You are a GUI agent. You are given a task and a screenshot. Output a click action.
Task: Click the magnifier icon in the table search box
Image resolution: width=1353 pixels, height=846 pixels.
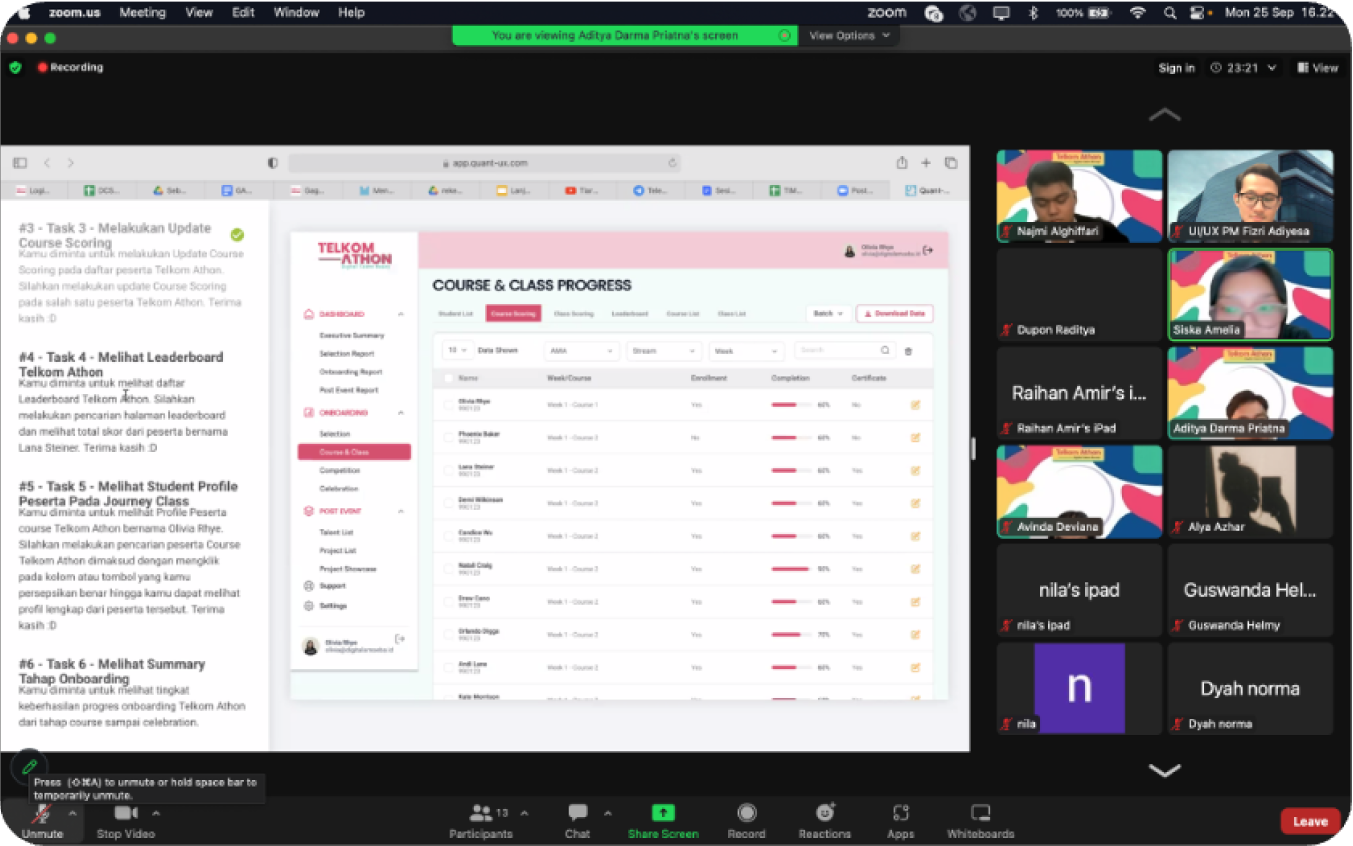pos(885,351)
